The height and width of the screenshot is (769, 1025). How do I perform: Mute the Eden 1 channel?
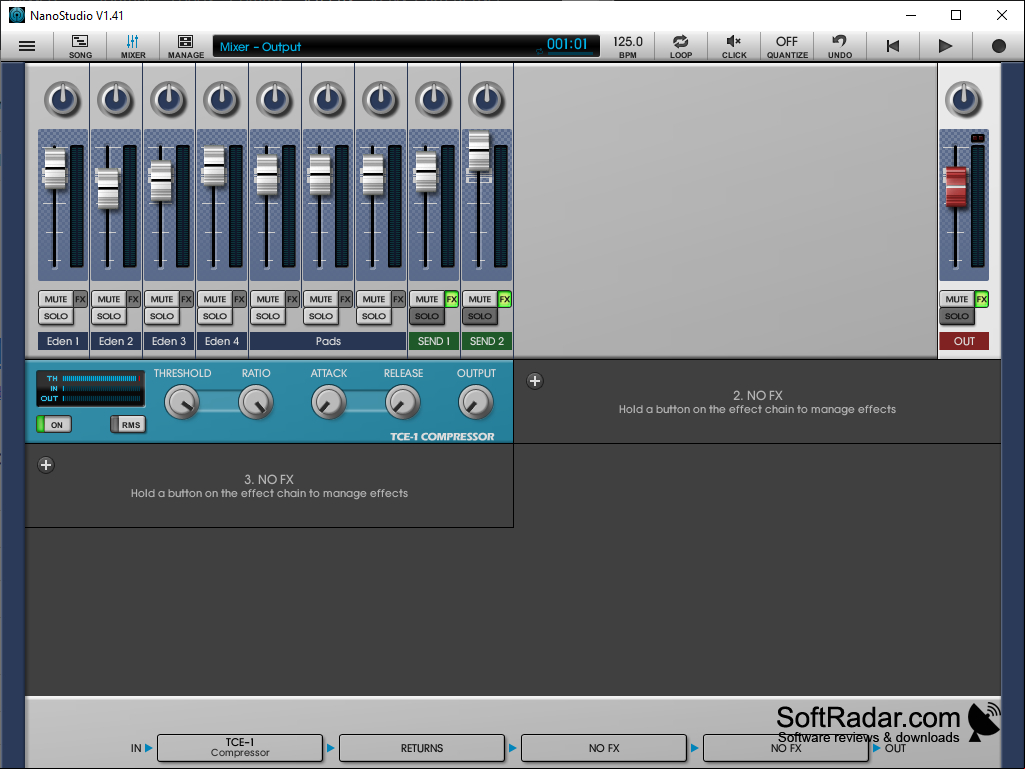[x=56, y=299]
